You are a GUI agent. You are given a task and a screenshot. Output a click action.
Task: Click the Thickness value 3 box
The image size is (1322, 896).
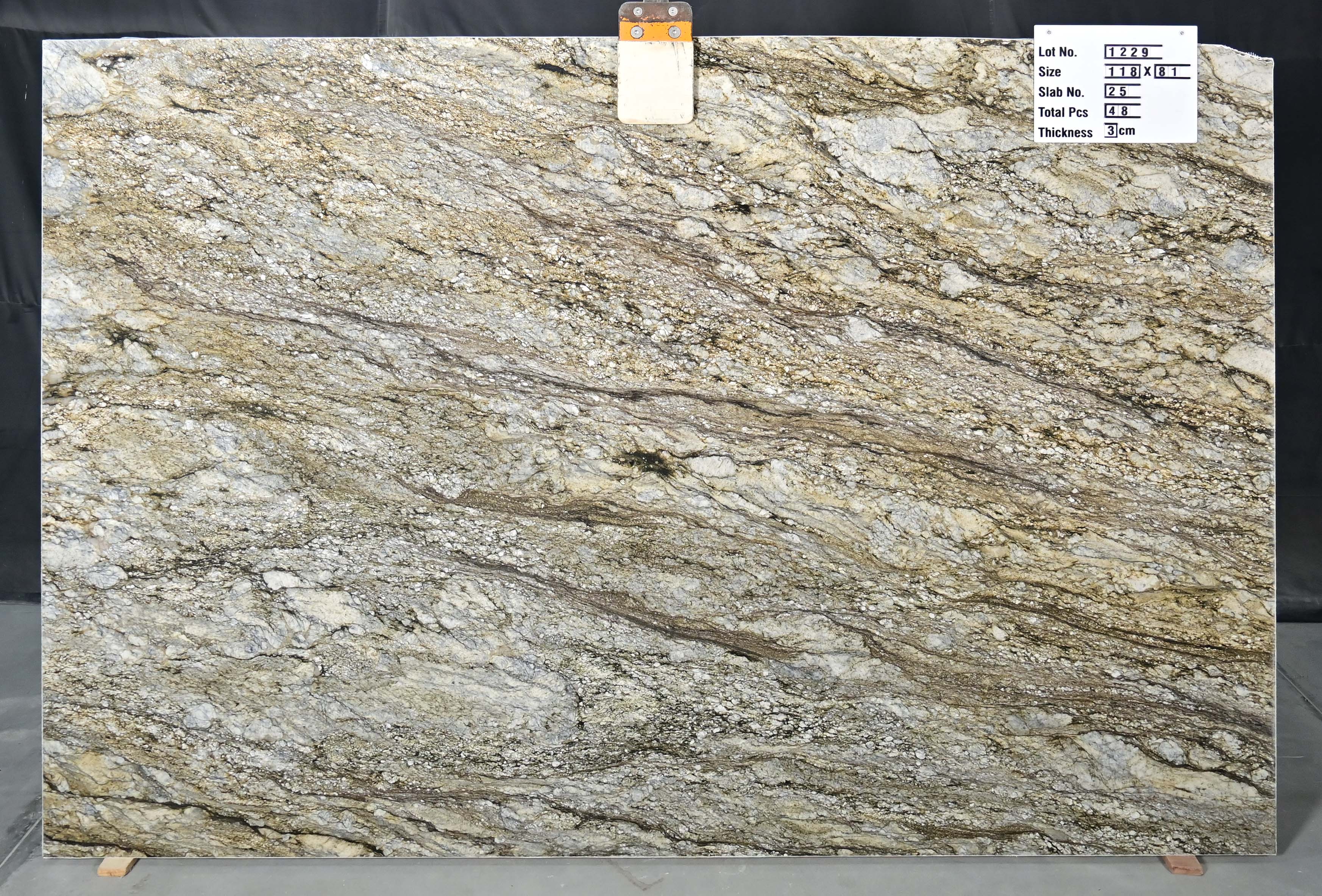(x=1110, y=131)
